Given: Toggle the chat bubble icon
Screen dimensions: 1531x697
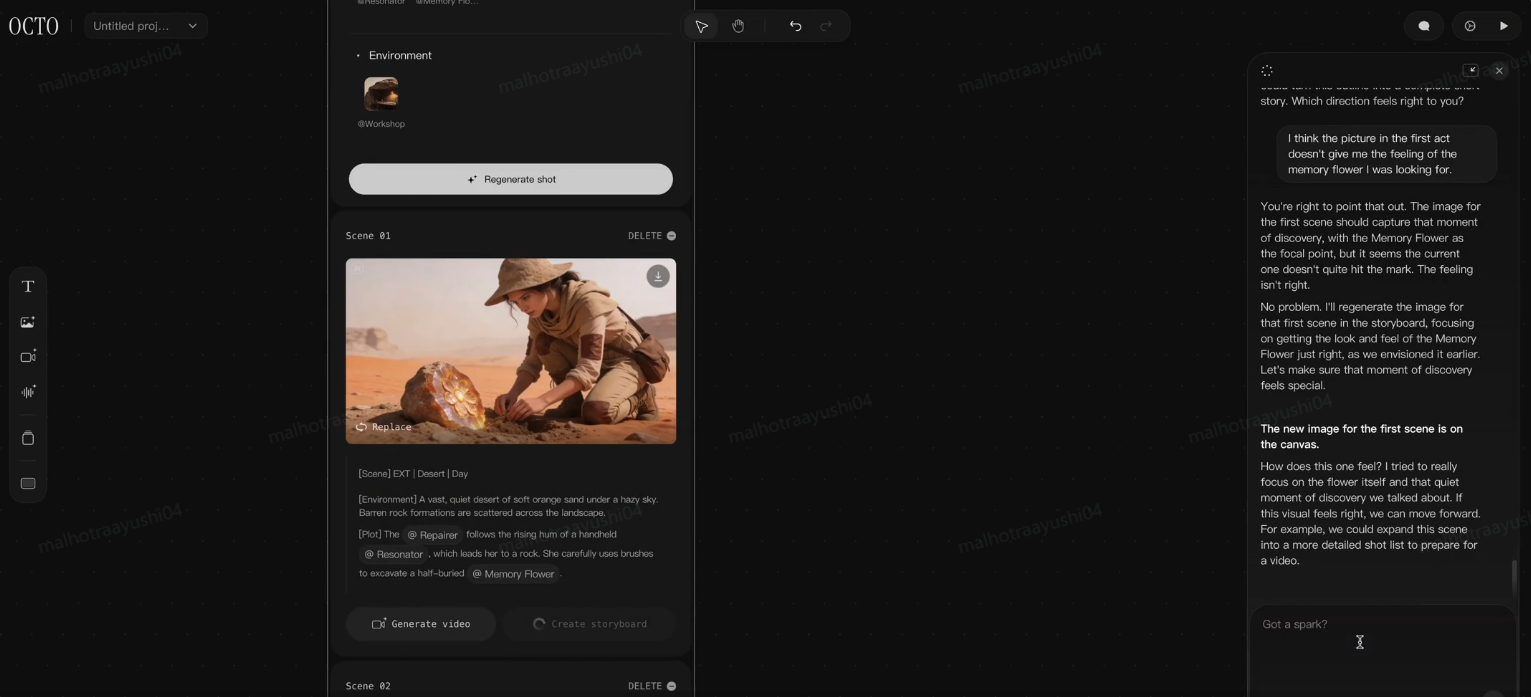Looking at the screenshot, I should [1424, 26].
